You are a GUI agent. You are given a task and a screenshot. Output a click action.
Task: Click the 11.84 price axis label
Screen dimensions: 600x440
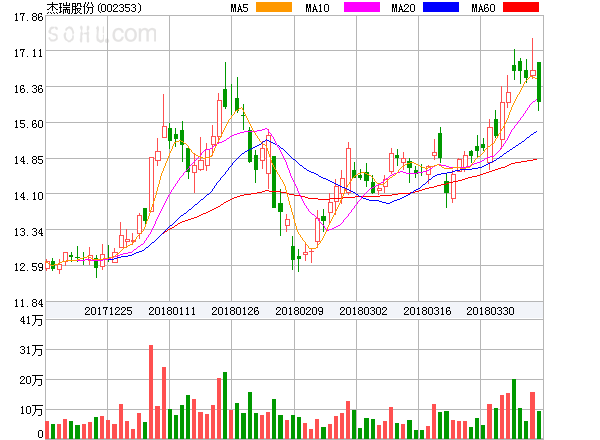(29, 303)
